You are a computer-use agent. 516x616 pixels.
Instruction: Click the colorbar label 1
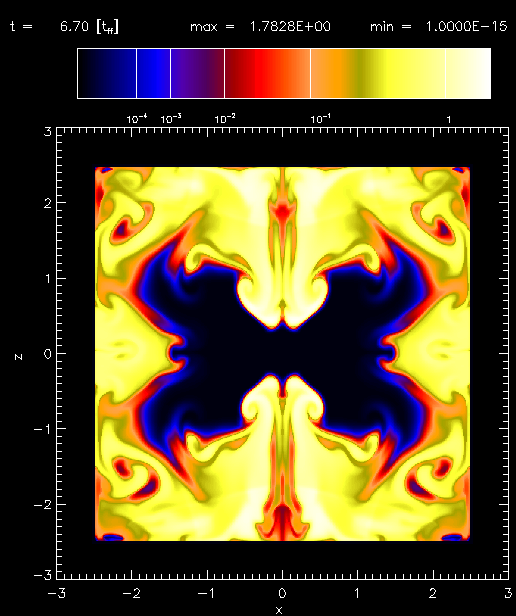(448, 119)
